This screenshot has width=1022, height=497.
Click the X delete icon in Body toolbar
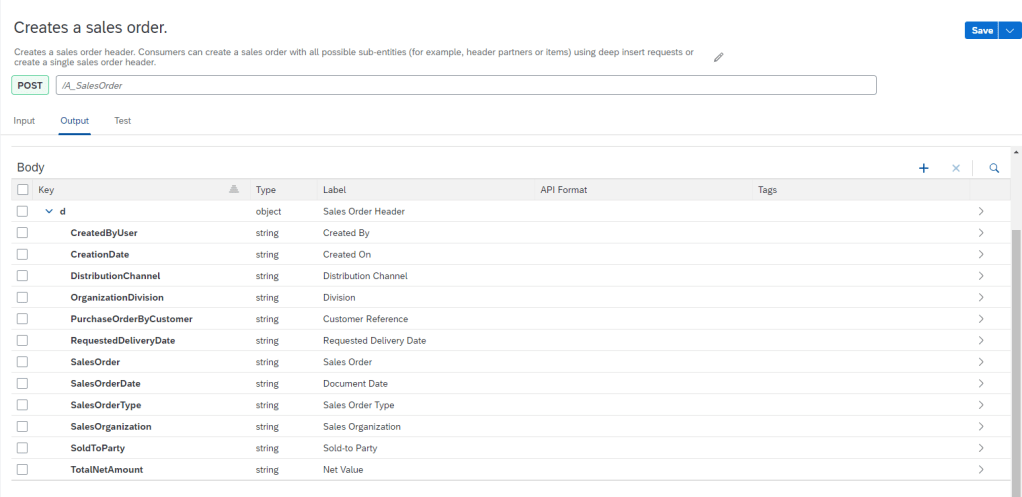955,169
